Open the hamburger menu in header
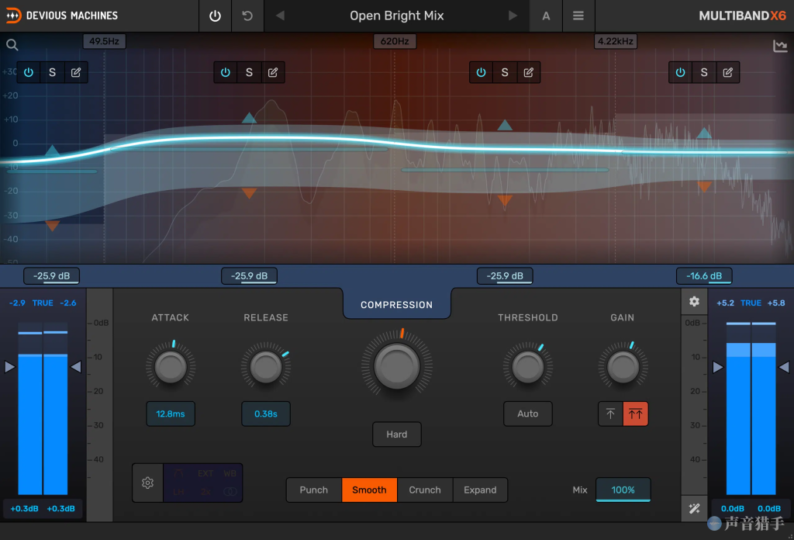794x540 pixels. [x=578, y=16]
